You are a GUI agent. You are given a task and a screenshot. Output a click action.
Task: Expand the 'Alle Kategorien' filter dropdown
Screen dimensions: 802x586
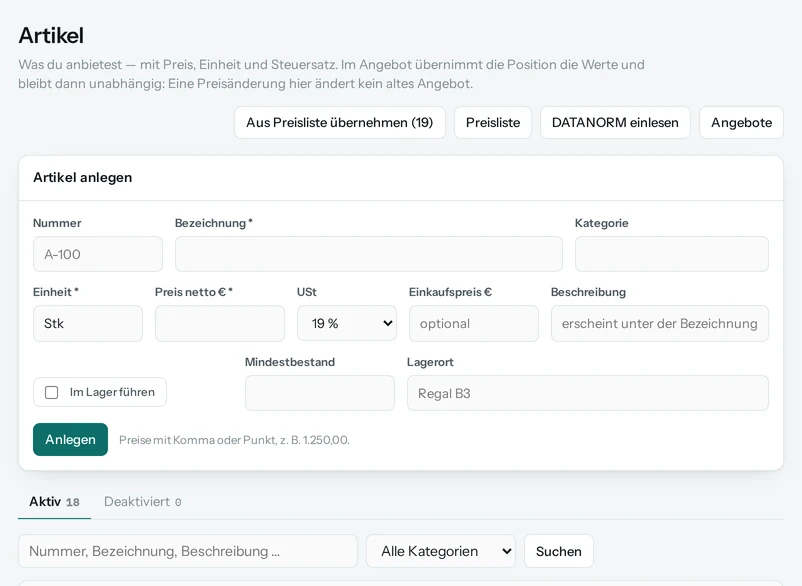point(441,551)
